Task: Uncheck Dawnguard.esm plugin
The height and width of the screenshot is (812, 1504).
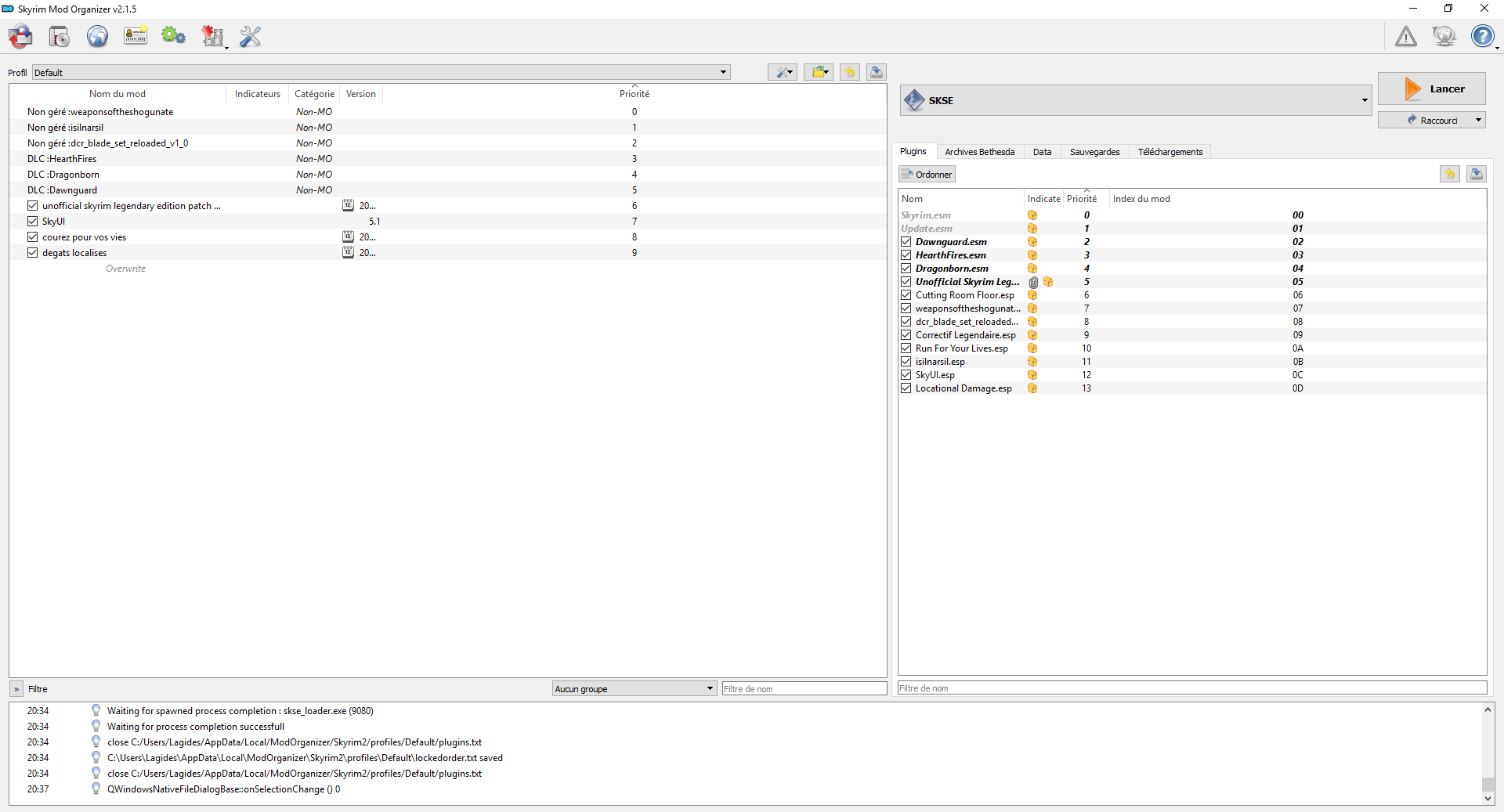Action: (906, 242)
